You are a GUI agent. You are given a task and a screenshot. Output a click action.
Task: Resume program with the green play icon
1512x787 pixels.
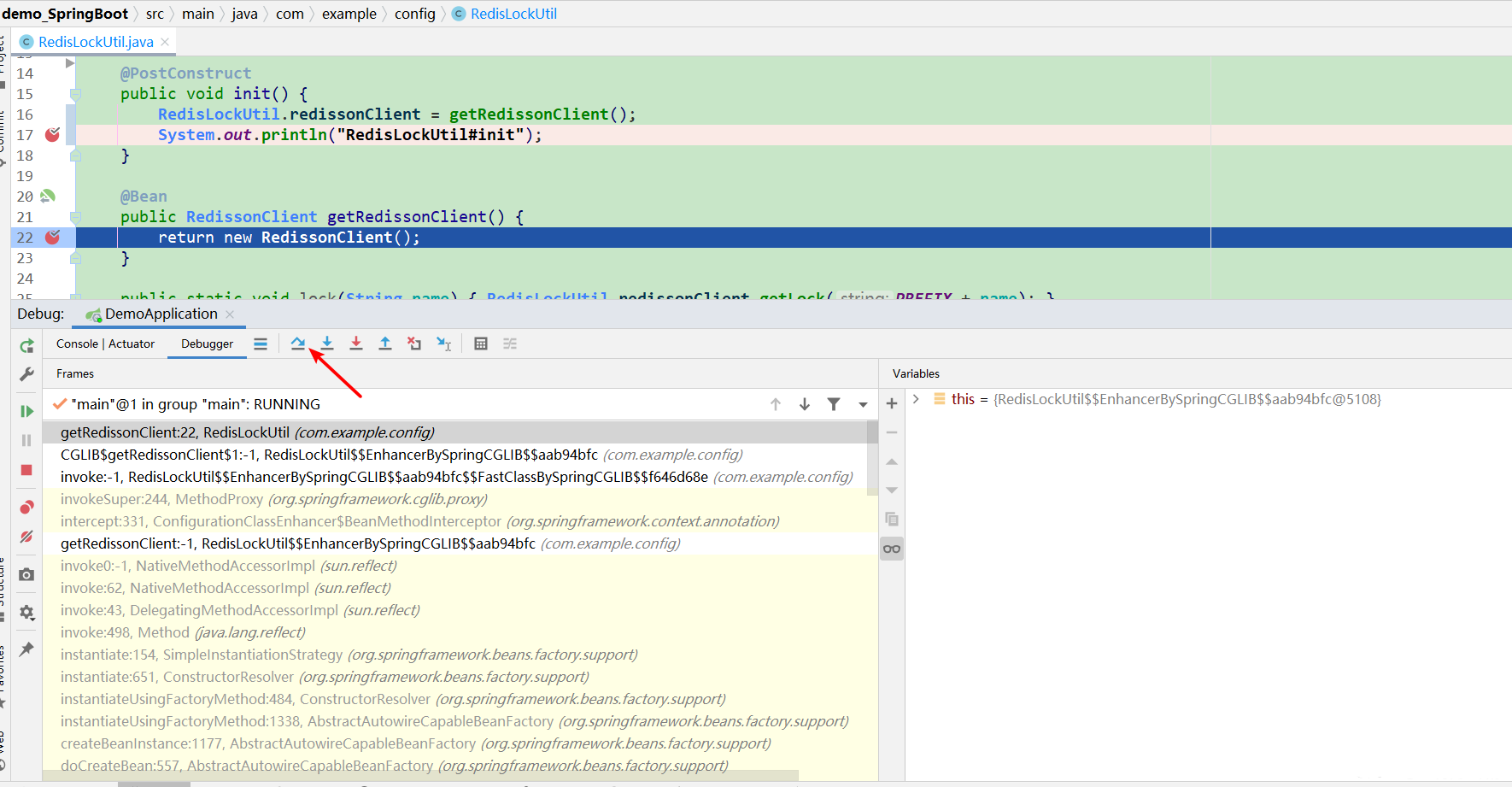26,411
